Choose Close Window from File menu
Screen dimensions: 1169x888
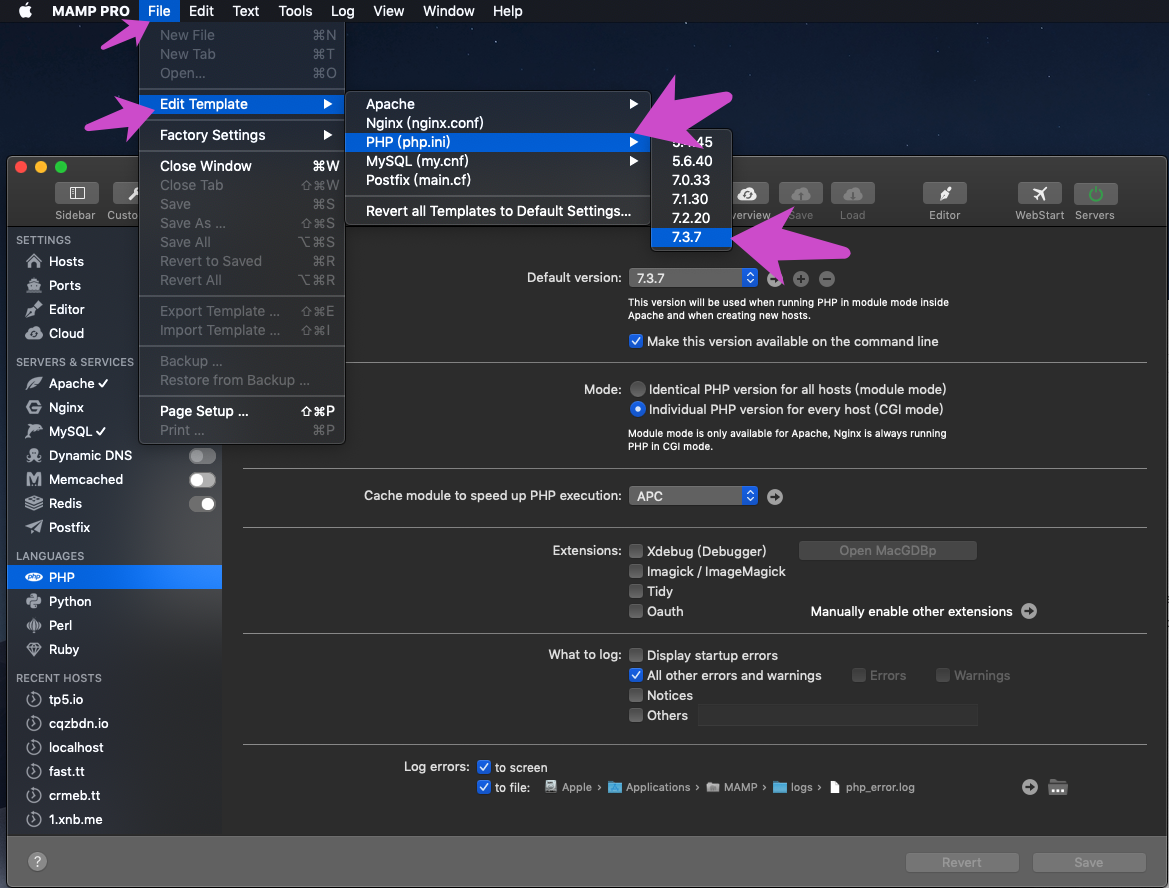[242, 166]
